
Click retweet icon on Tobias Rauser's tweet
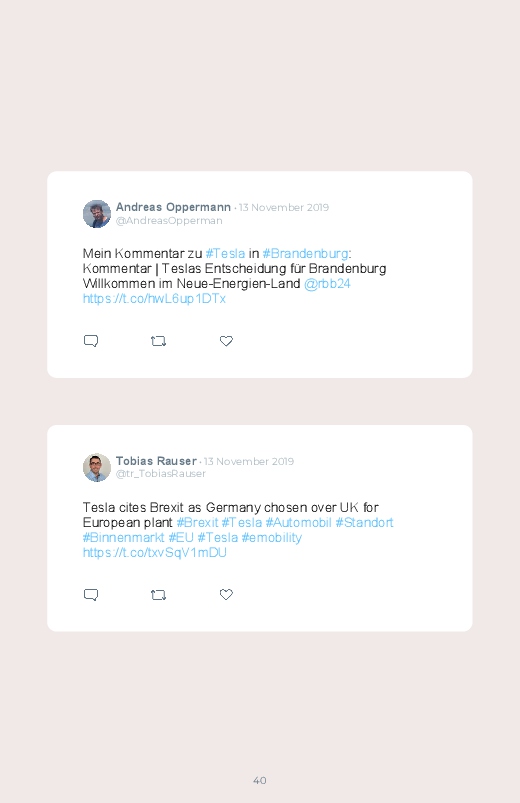point(158,595)
